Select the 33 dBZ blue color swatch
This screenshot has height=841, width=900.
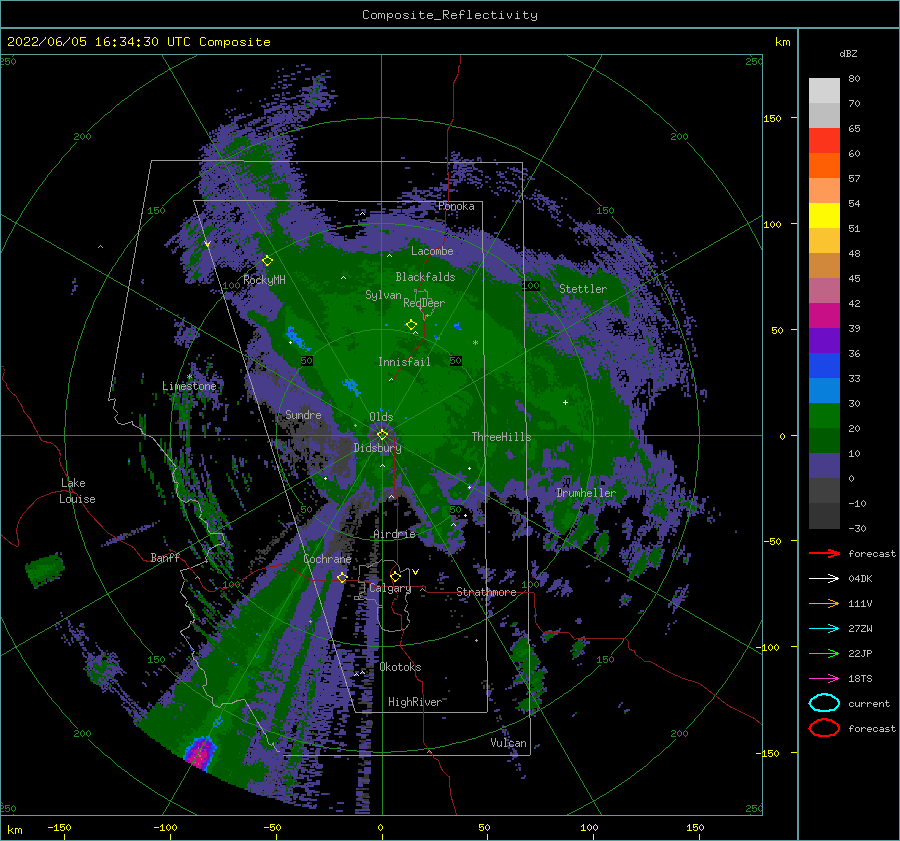pos(824,390)
